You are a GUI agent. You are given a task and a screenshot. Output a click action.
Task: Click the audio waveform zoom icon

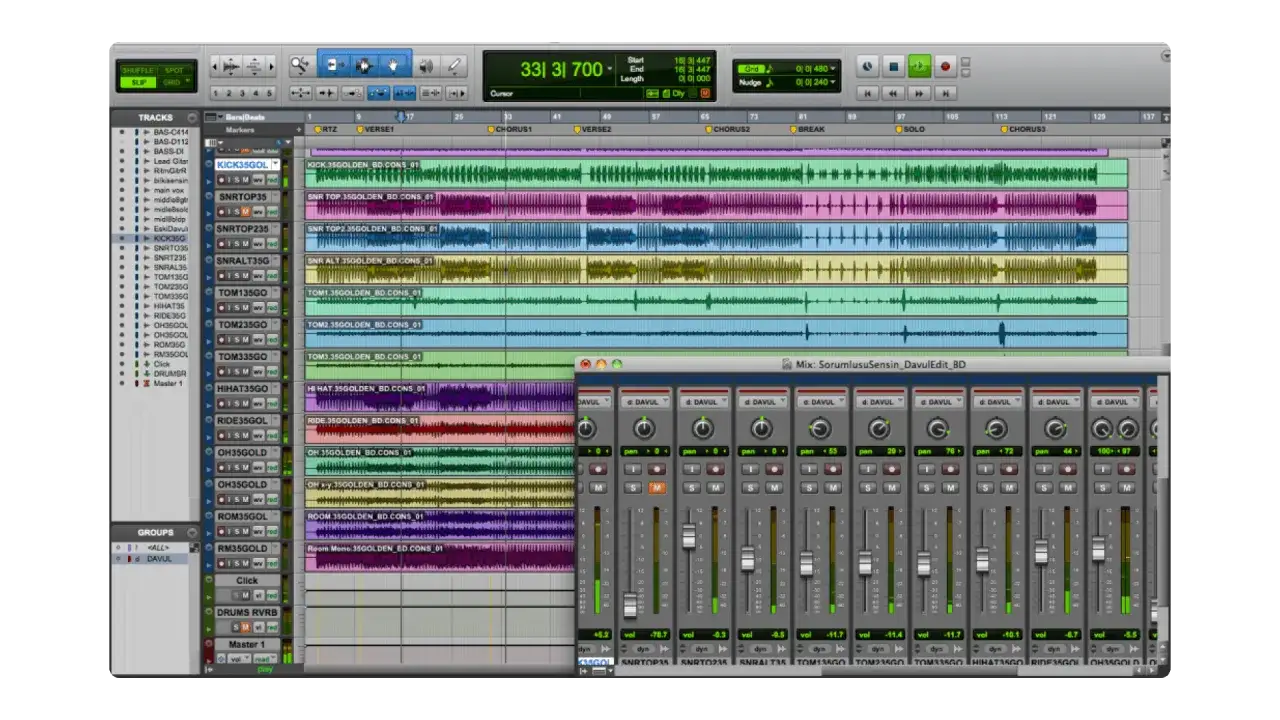(231, 66)
